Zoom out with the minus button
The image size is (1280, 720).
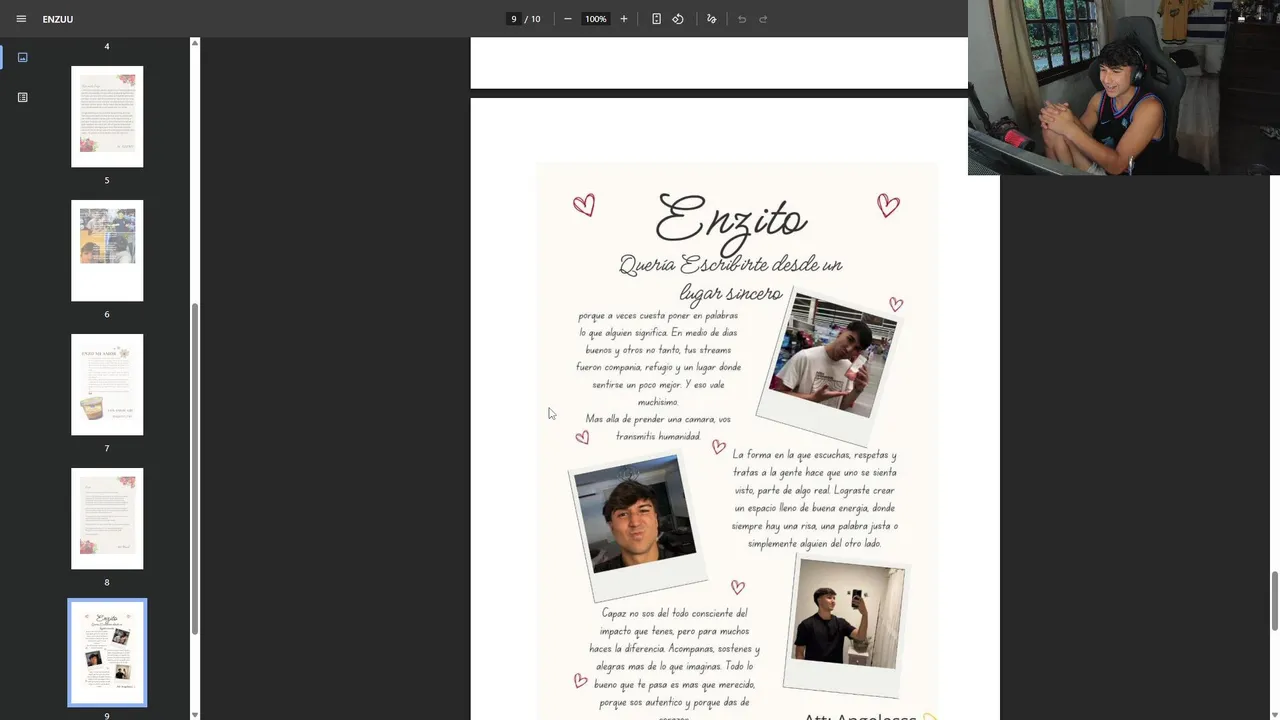(568, 19)
